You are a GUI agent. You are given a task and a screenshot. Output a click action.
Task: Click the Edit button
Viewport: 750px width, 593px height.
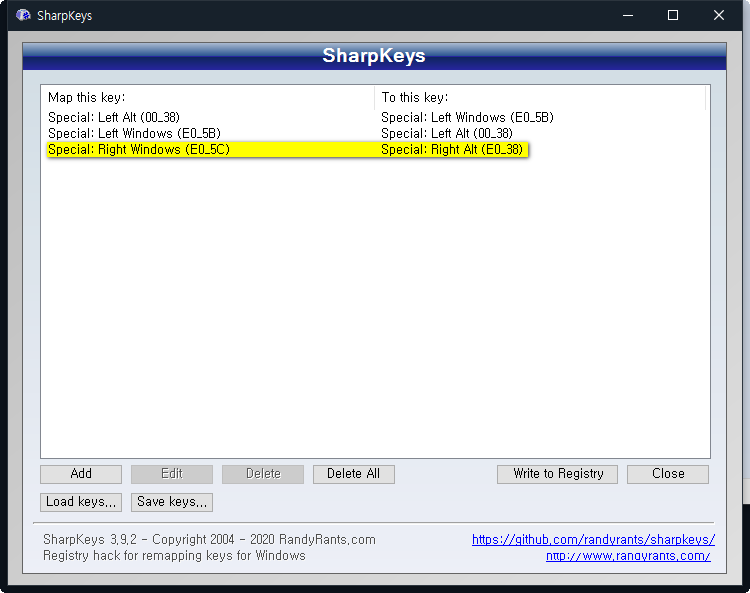coord(172,474)
